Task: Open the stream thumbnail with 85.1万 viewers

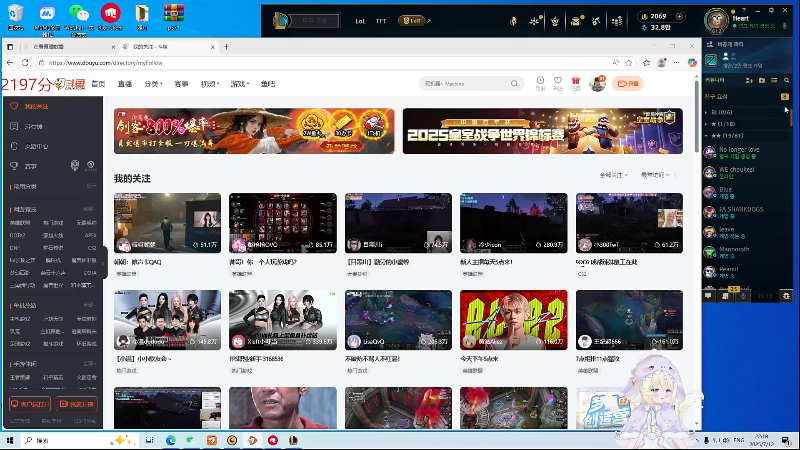Action: coord(283,223)
